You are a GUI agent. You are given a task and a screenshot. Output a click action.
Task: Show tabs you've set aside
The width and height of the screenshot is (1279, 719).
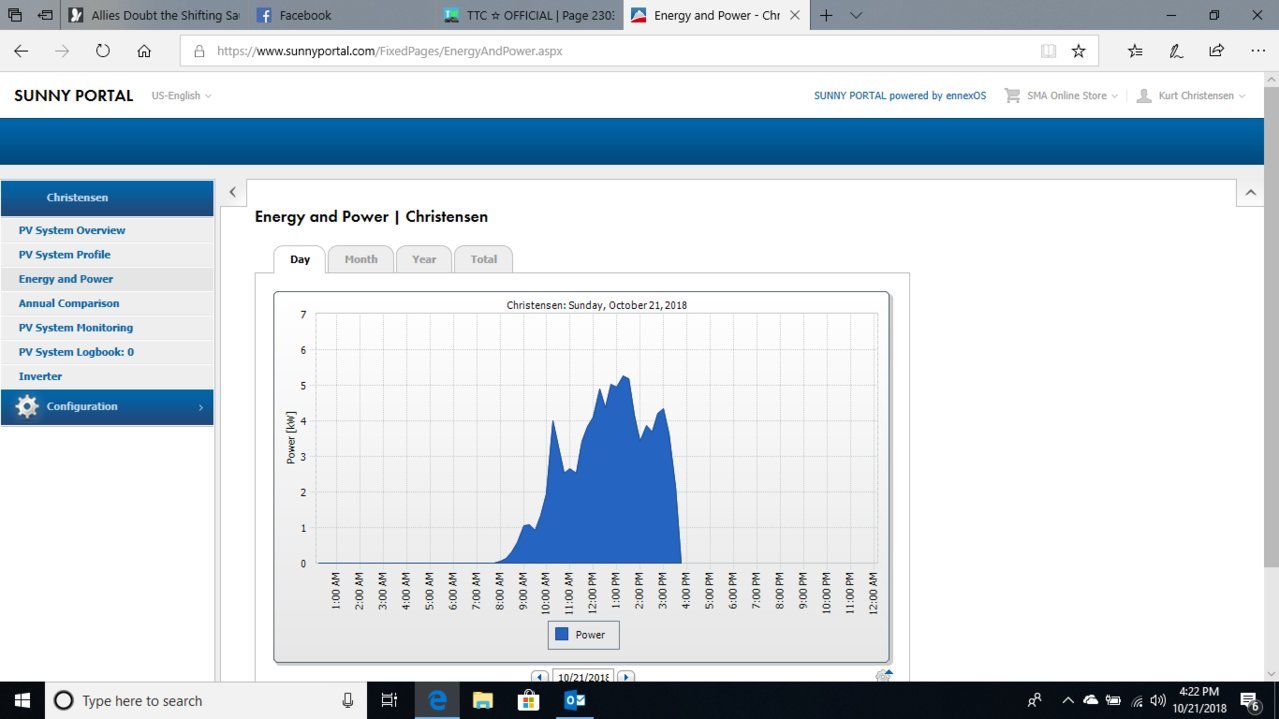pyautogui.click(x=14, y=15)
